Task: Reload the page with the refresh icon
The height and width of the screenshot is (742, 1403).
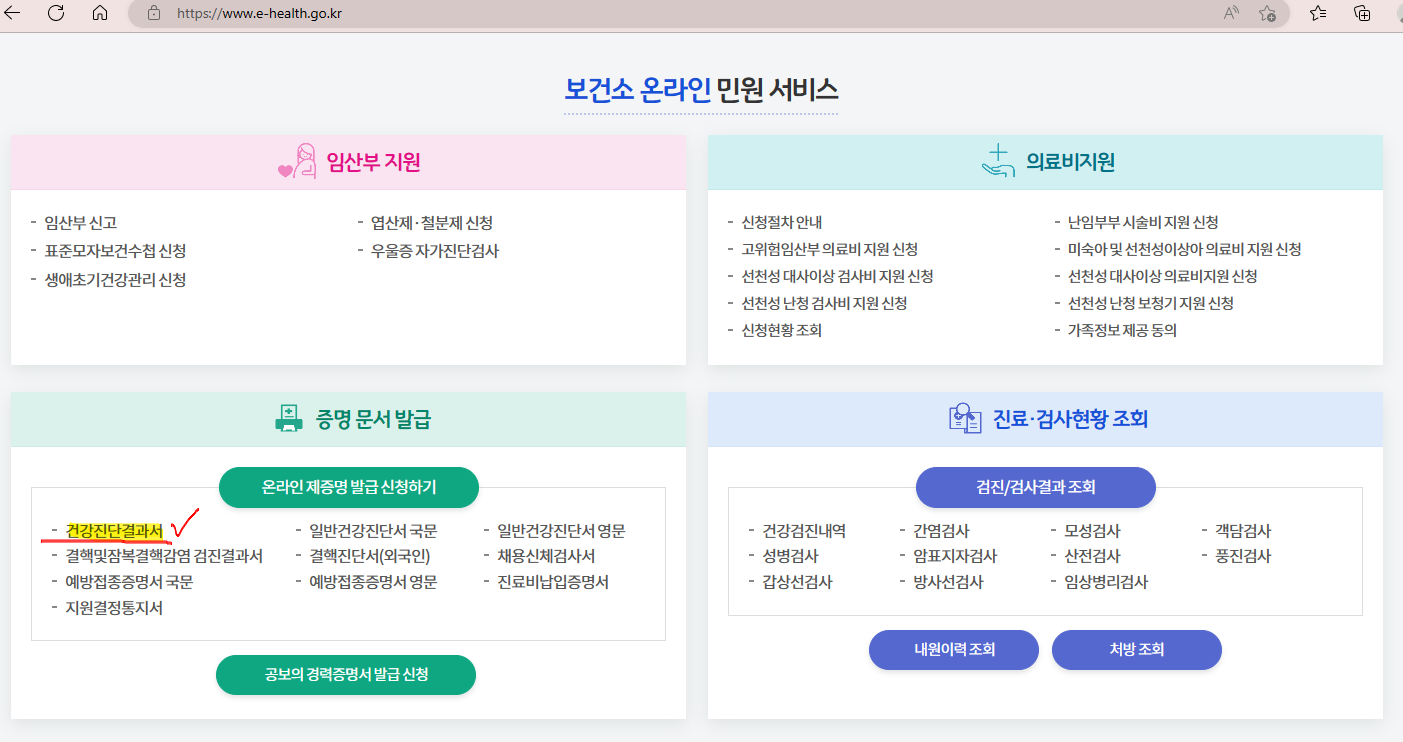Action: (56, 13)
